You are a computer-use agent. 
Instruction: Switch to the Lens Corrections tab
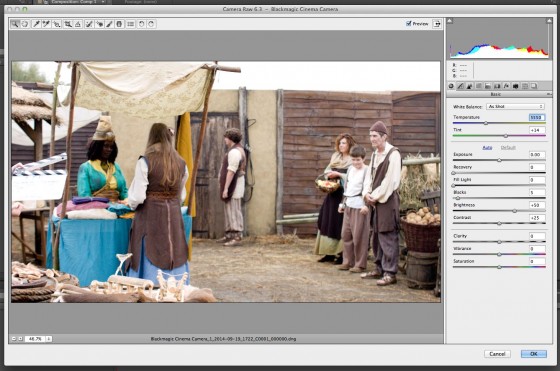point(497,86)
